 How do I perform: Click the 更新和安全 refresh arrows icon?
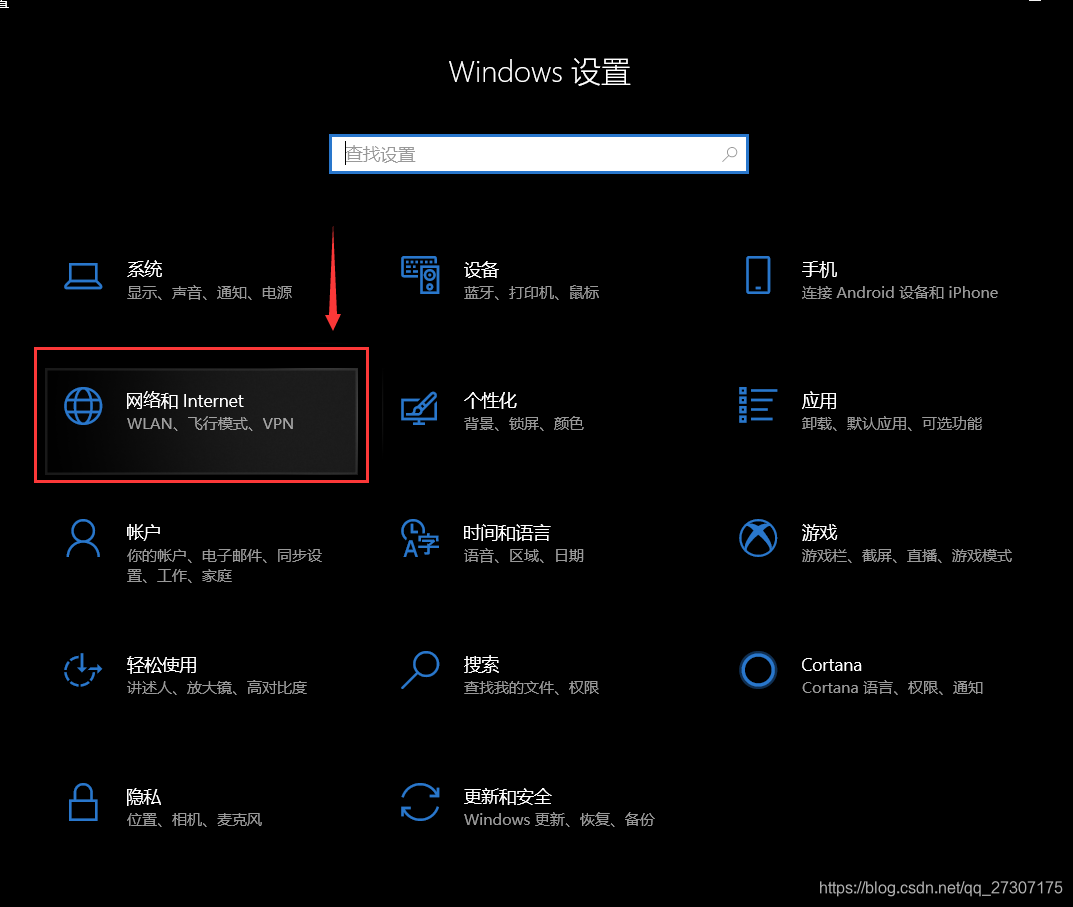(x=420, y=802)
